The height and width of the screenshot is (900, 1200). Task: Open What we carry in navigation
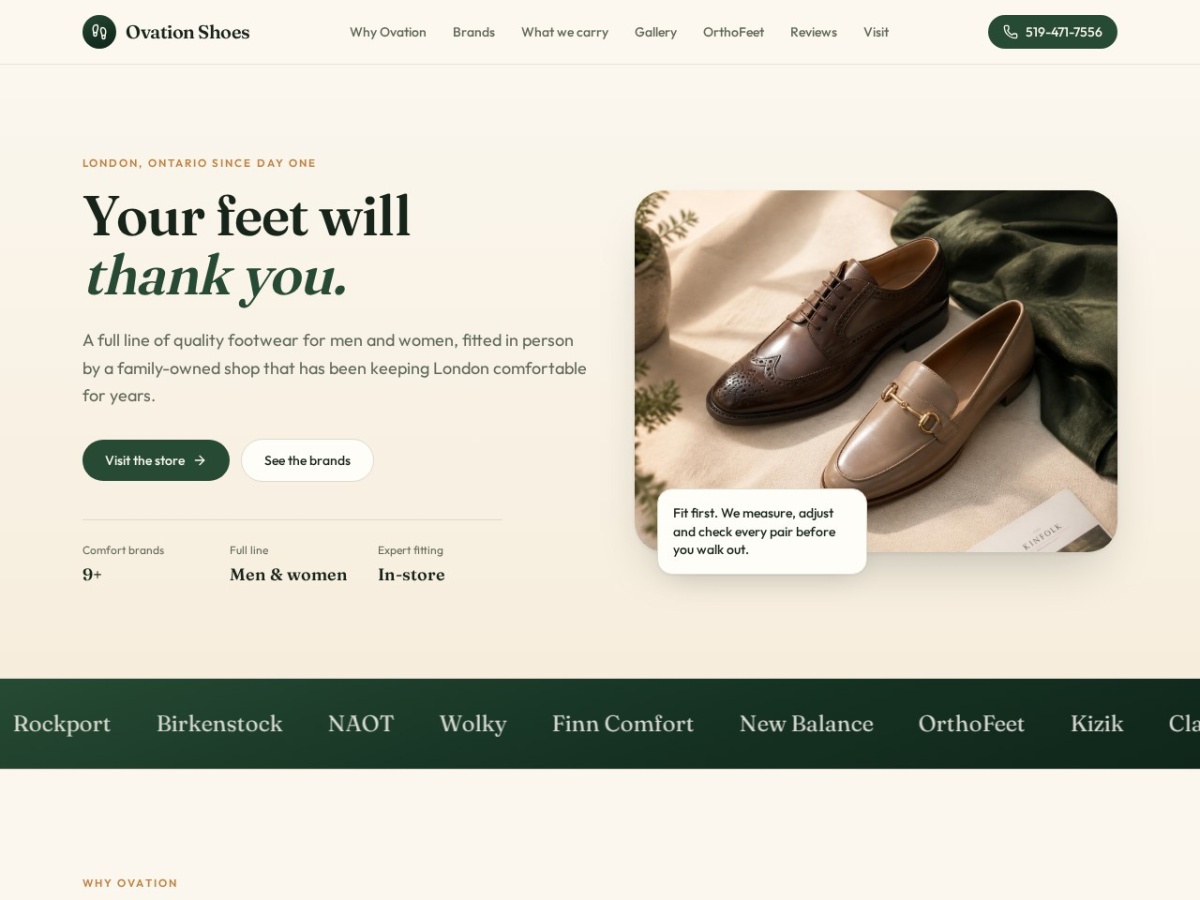565,32
